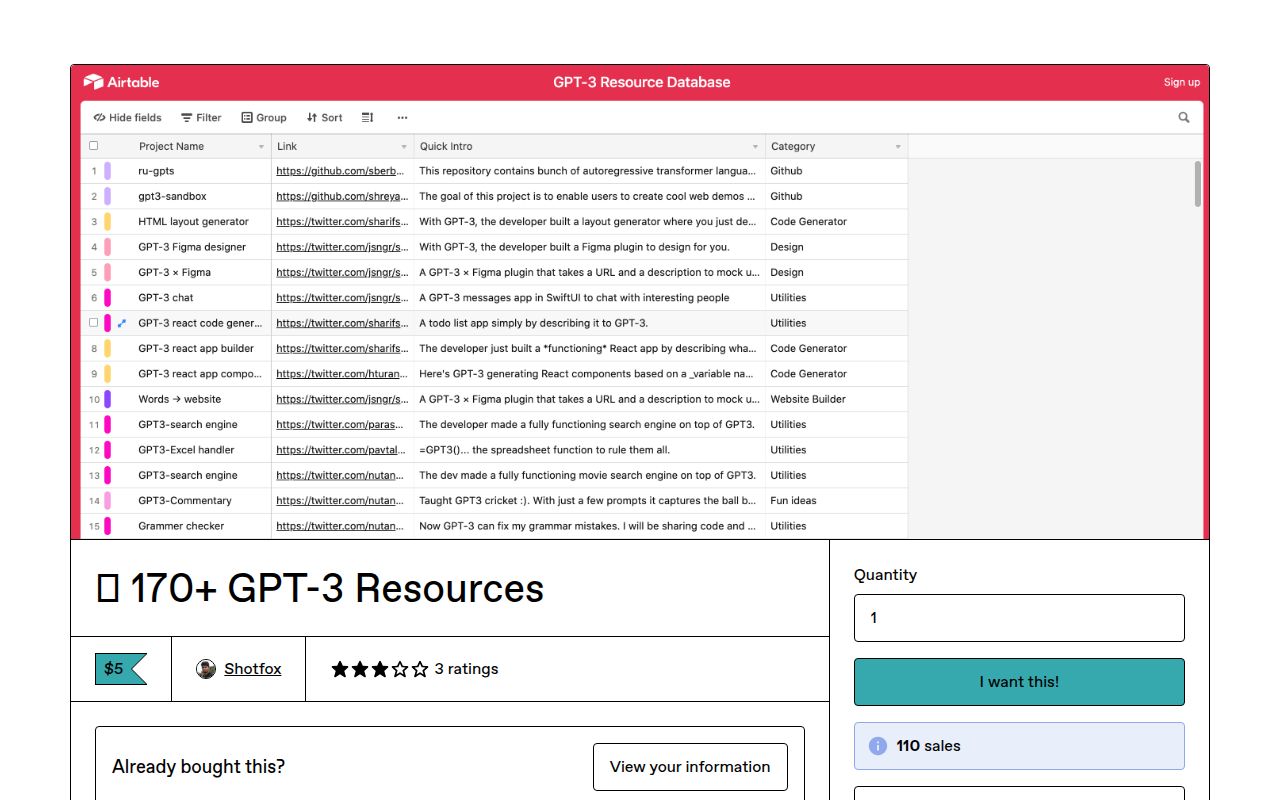
Task: Click the info icon next to 110 sales
Action: point(878,746)
